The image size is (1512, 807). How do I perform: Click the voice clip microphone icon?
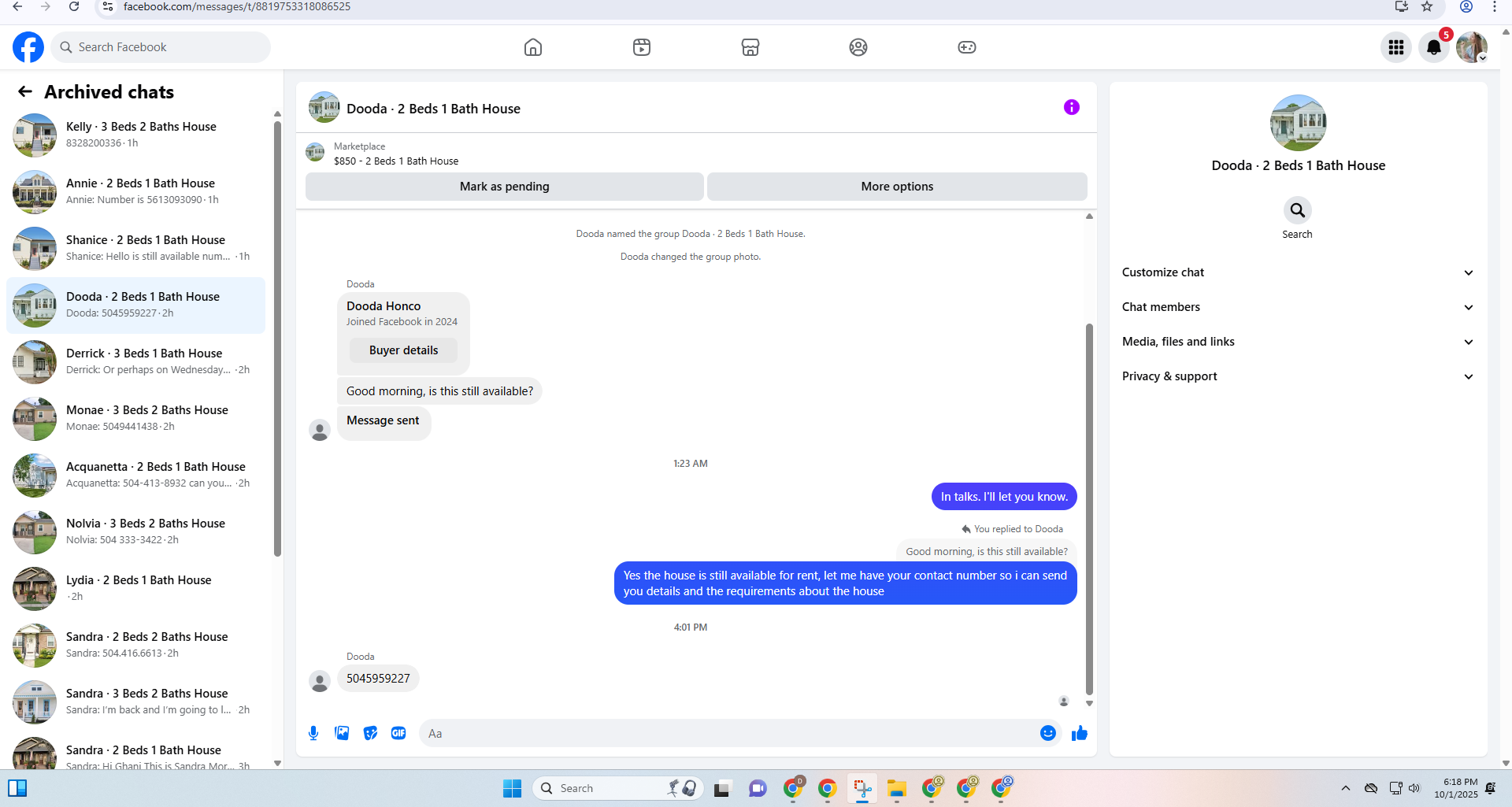coord(313,733)
